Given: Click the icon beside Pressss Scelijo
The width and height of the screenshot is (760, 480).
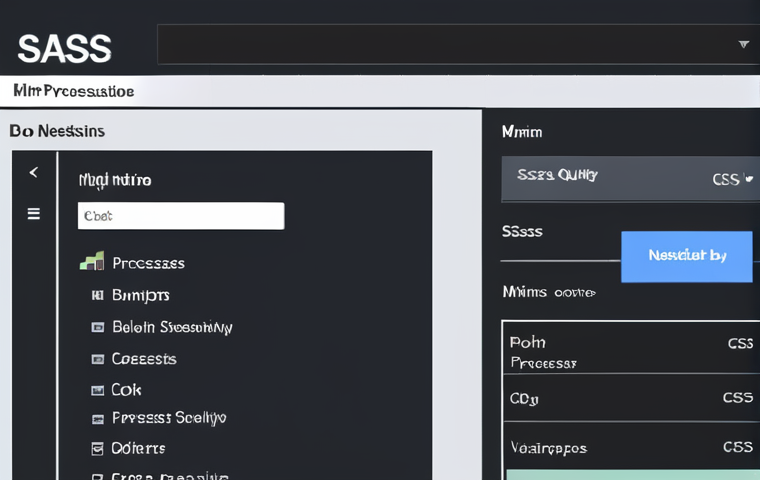Looking at the screenshot, I should tap(97, 419).
